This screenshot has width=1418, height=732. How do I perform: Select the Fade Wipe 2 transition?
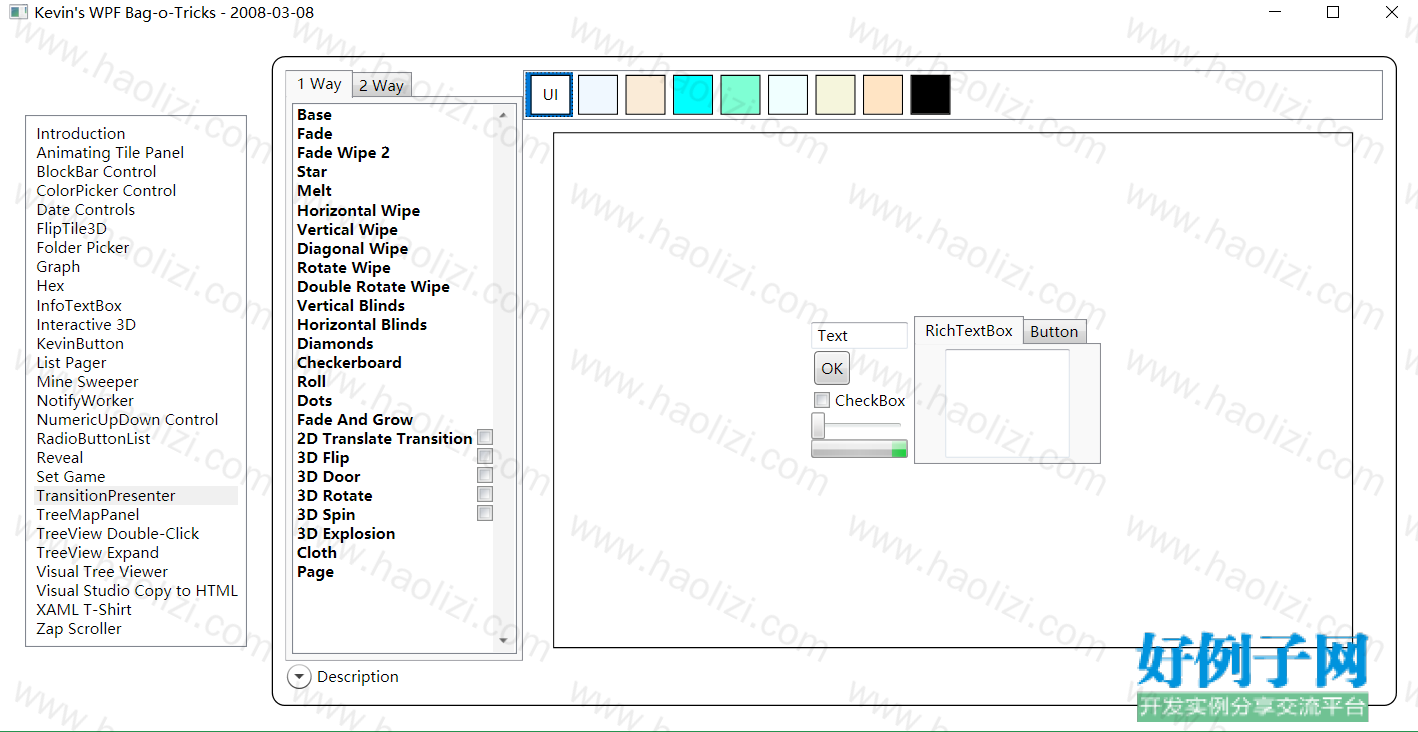(x=343, y=153)
